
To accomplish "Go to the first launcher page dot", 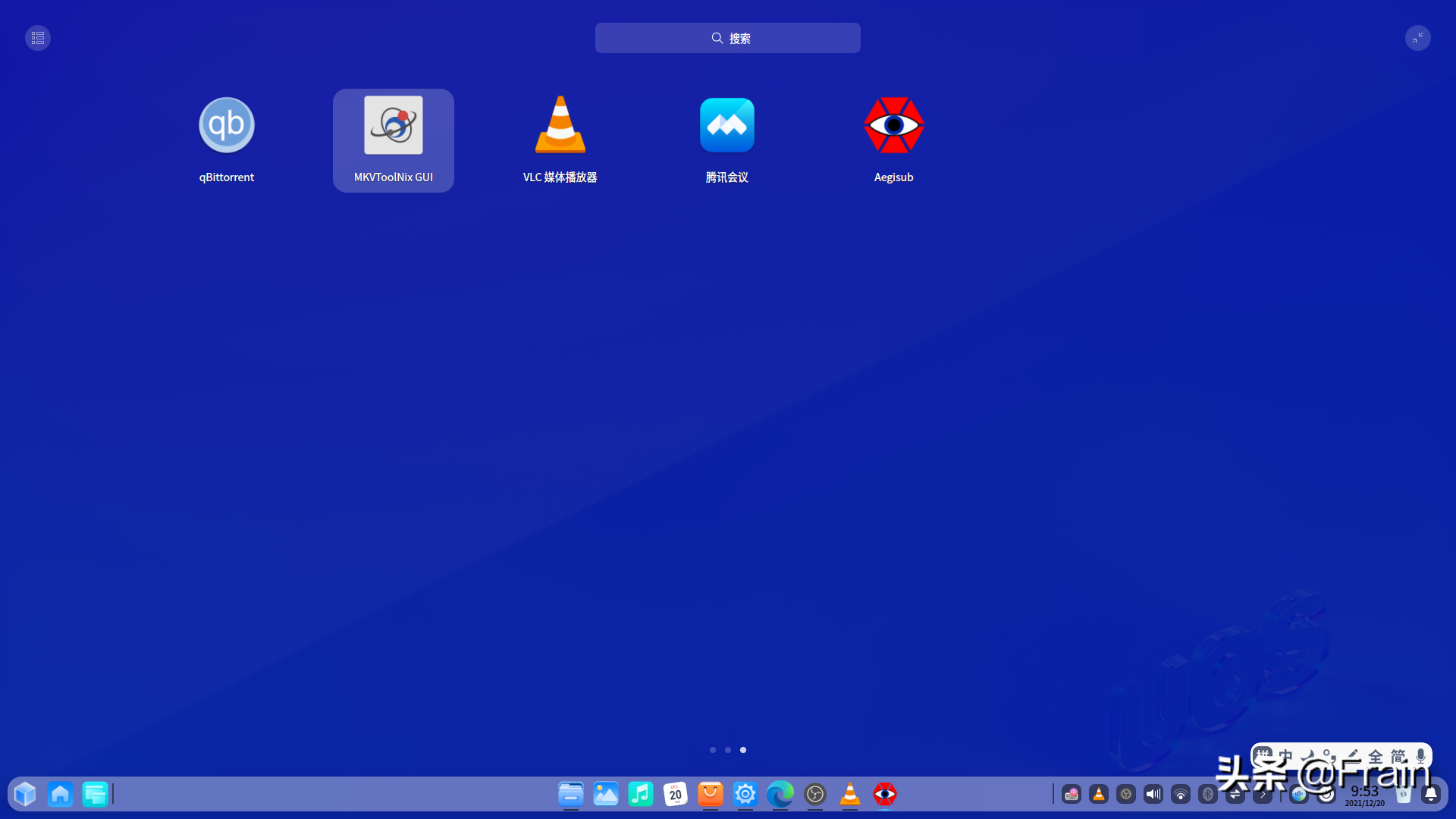I will click(x=712, y=750).
